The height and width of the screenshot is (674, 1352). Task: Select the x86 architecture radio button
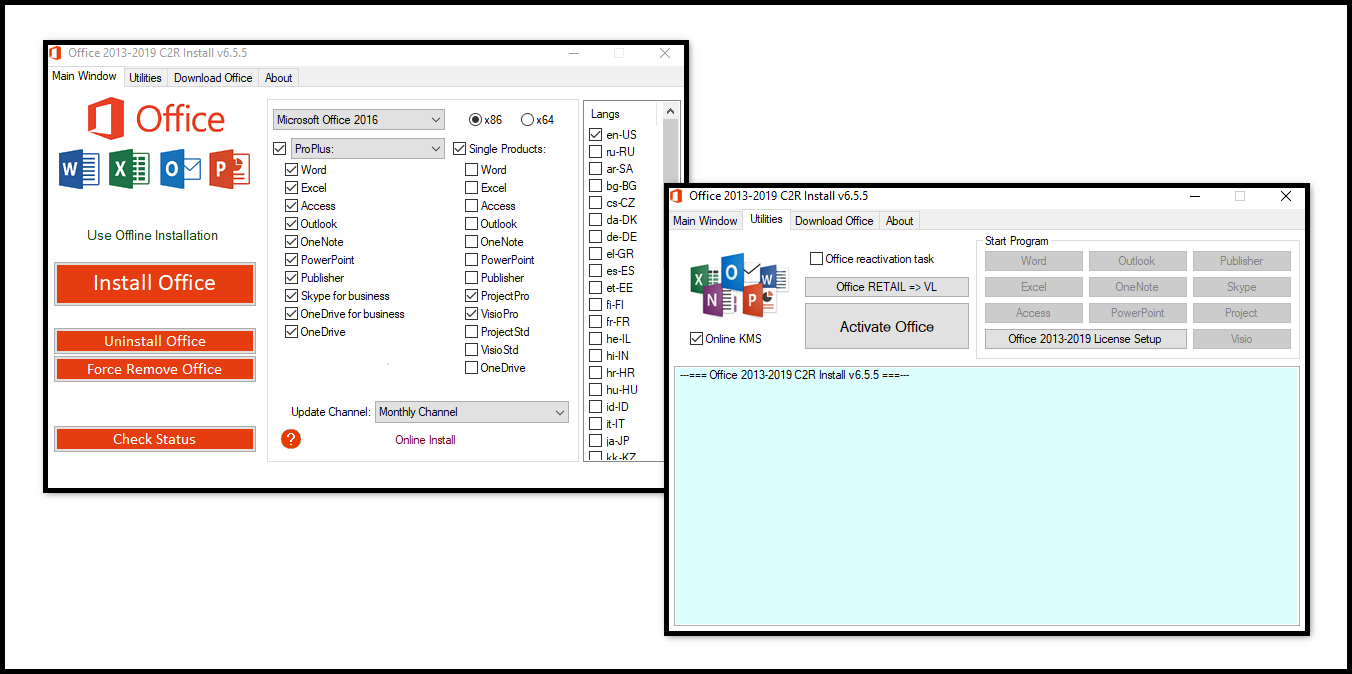click(475, 120)
